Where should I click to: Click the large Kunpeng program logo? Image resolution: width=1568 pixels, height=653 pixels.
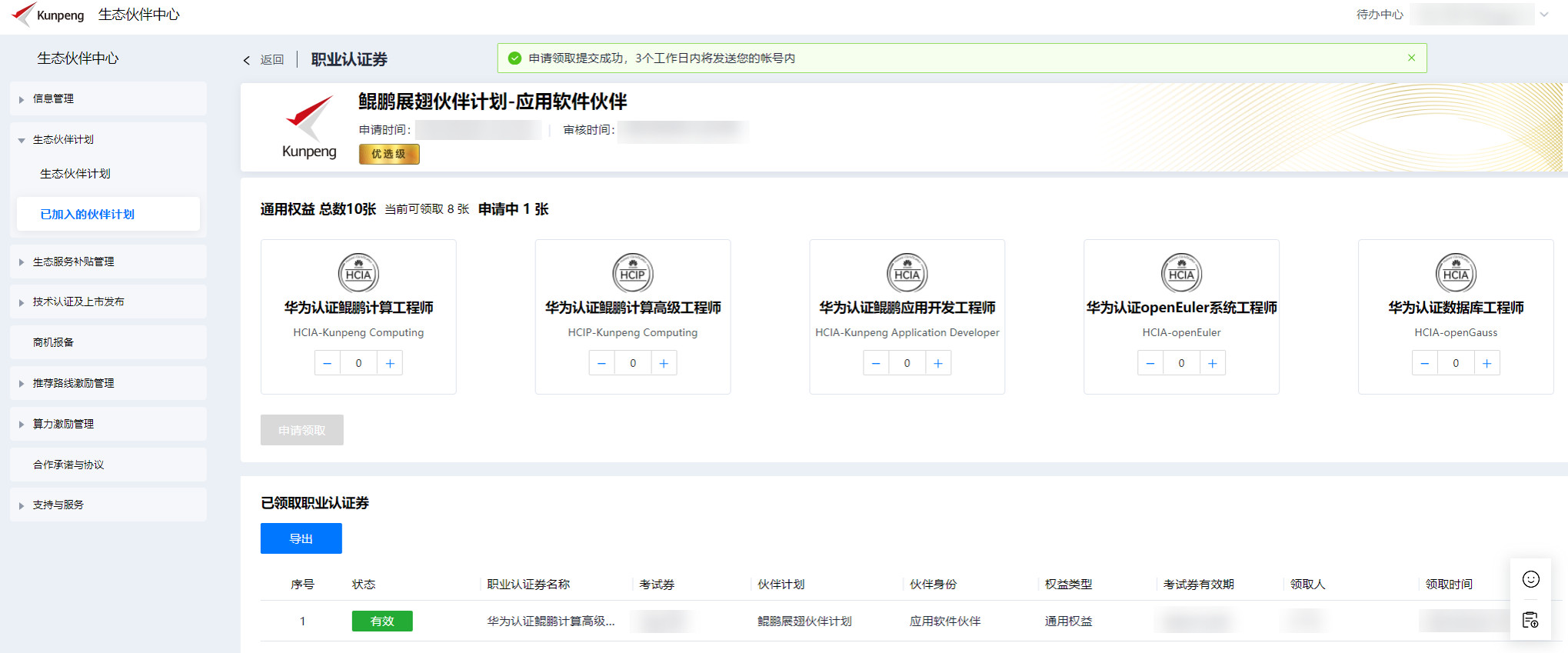[309, 127]
